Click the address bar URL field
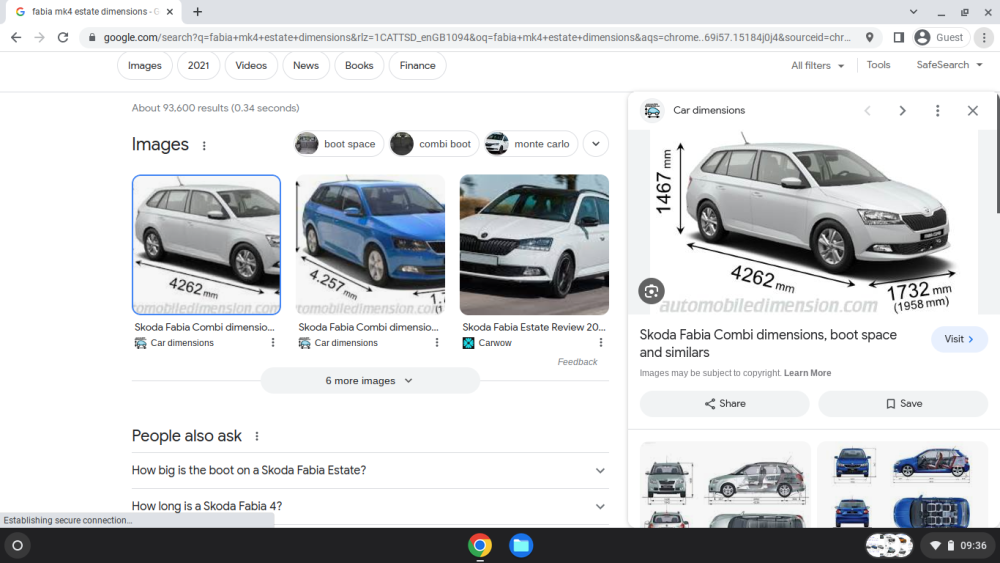 (x=477, y=38)
